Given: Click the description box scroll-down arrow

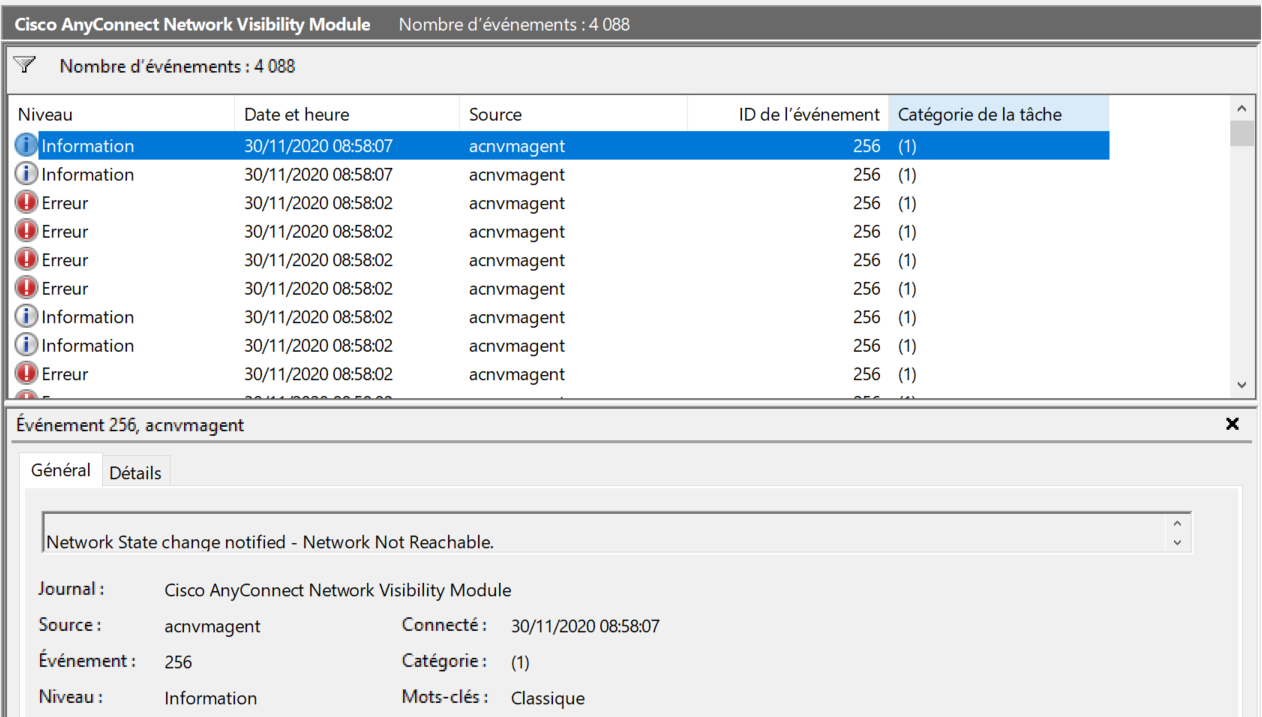Looking at the screenshot, I should coord(1177,542).
